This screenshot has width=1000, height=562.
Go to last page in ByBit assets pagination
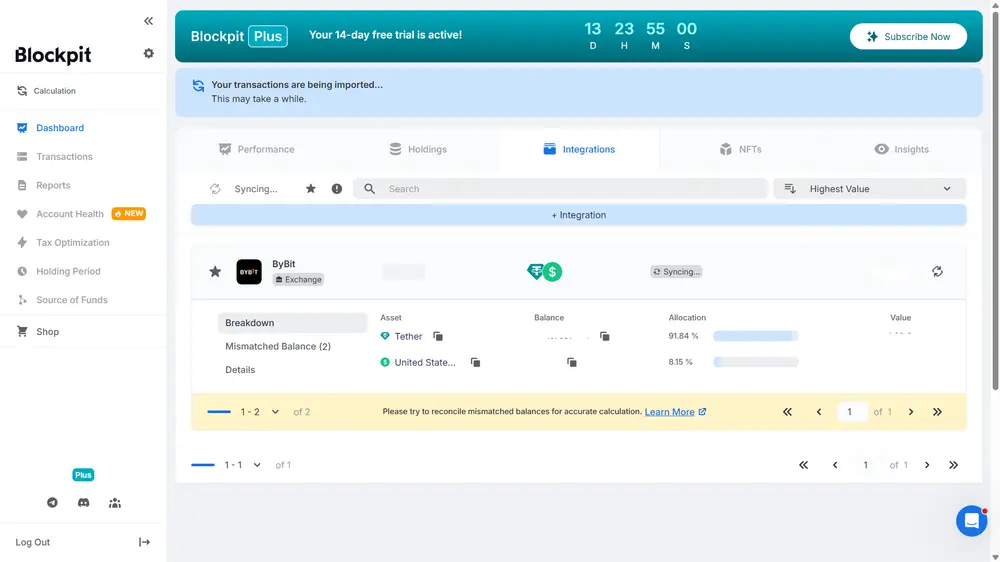tap(938, 412)
